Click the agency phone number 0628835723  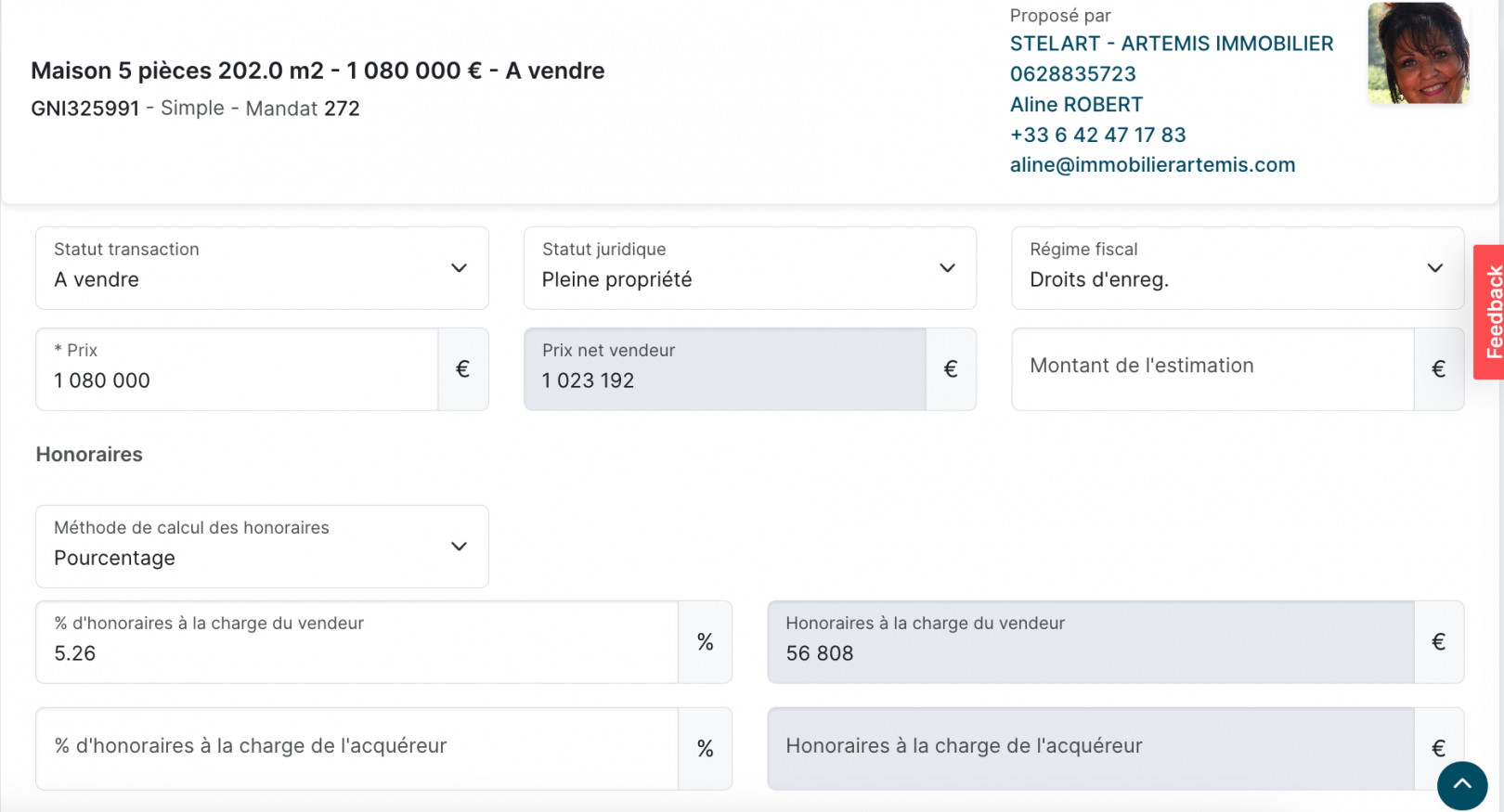pyautogui.click(x=1072, y=74)
